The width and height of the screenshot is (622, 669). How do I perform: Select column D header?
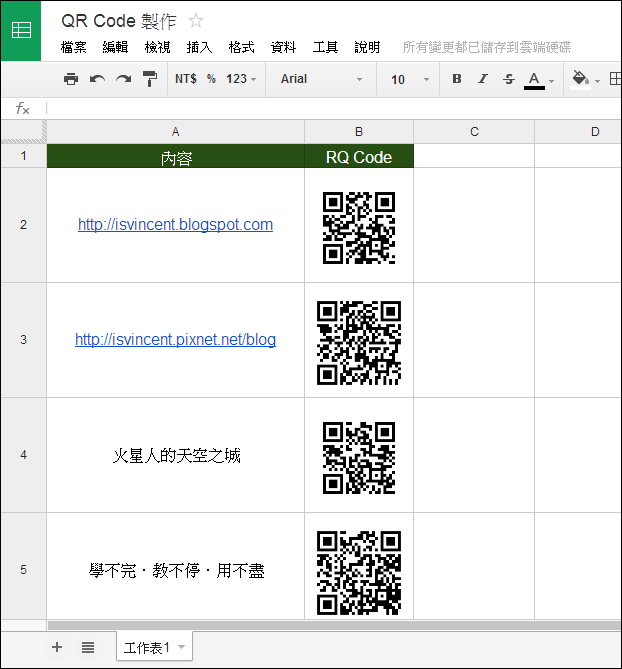[578, 132]
